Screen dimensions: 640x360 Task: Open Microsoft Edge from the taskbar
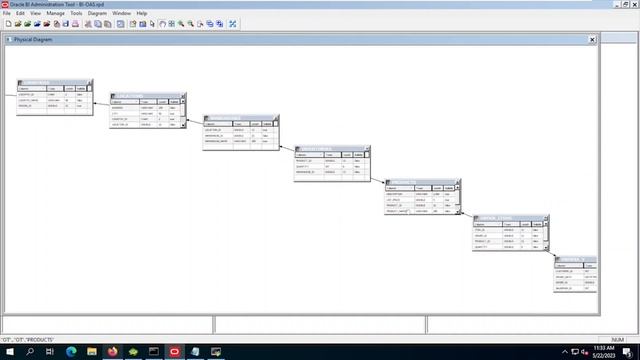71,351
